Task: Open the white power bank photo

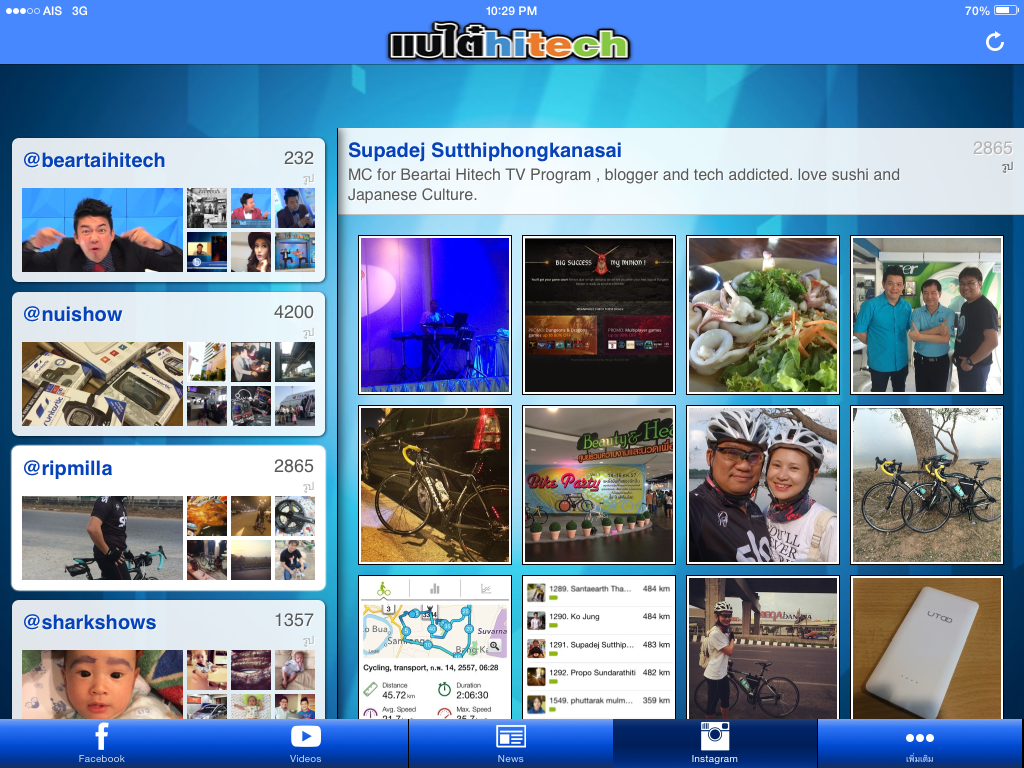Action: [x=926, y=647]
